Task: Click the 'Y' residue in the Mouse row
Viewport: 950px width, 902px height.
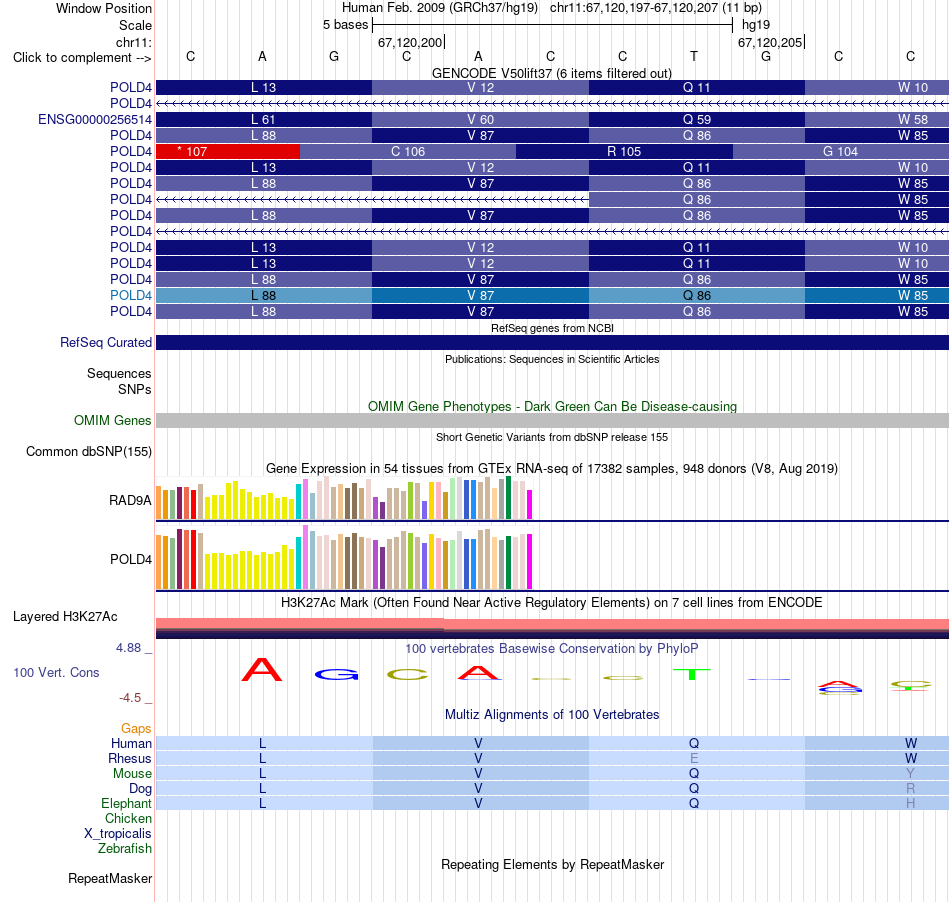Action: point(910,774)
